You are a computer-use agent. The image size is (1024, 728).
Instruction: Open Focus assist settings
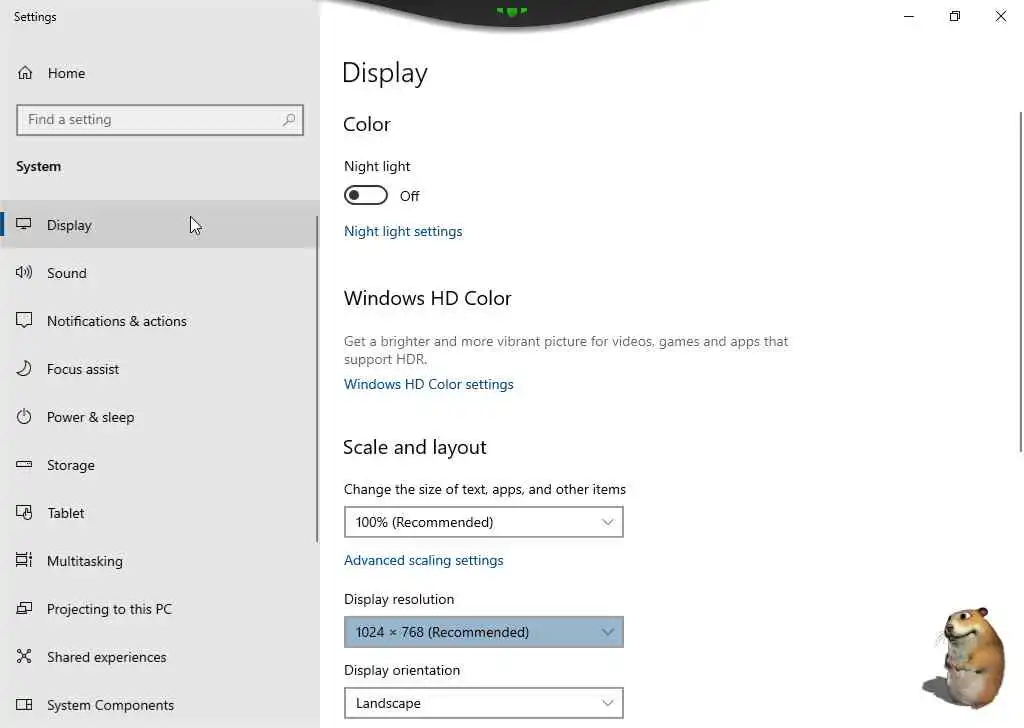point(159,369)
